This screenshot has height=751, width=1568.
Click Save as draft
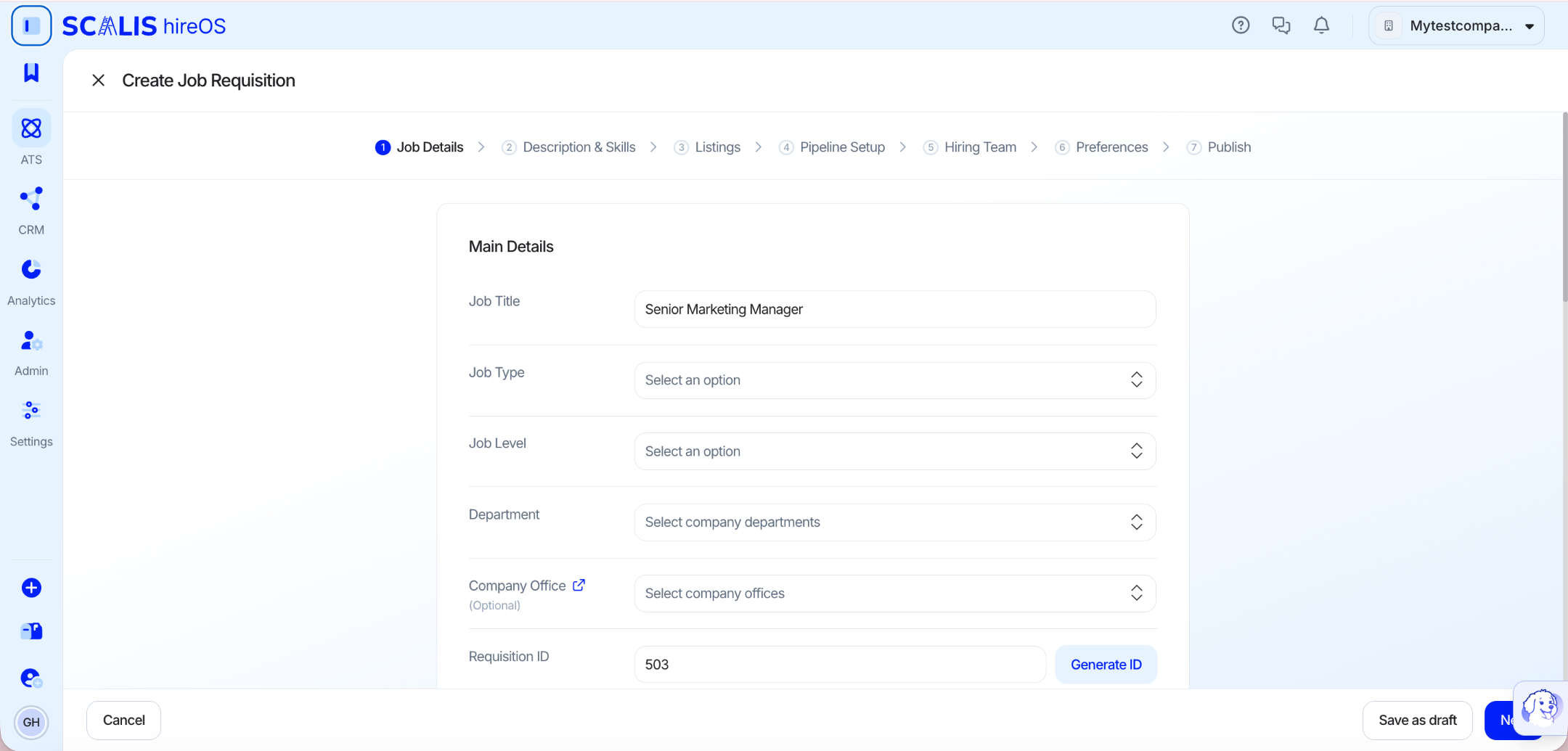pyautogui.click(x=1417, y=721)
